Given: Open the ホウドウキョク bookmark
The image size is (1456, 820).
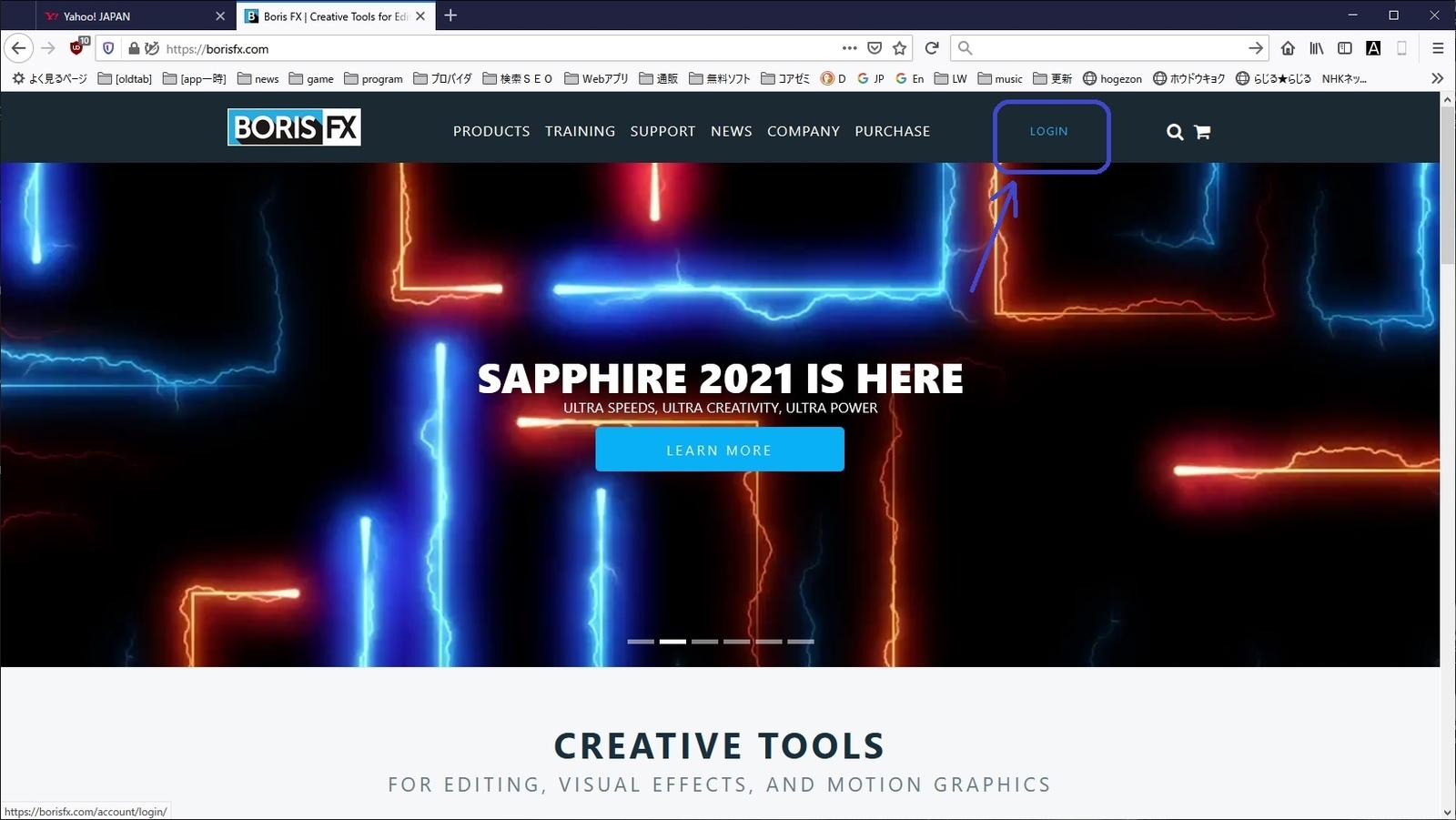Looking at the screenshot, I should 1188,79.
